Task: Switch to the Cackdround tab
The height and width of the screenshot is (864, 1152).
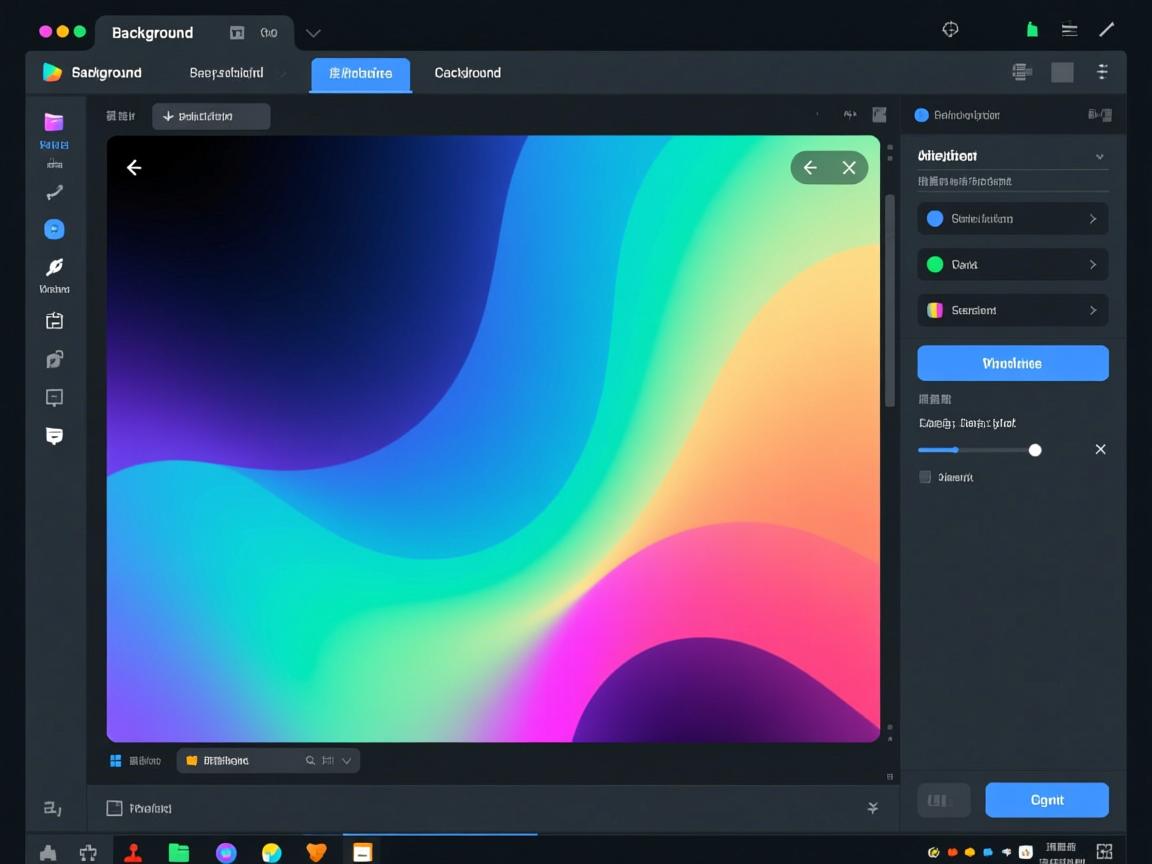Action: click(x=466, y=72)
